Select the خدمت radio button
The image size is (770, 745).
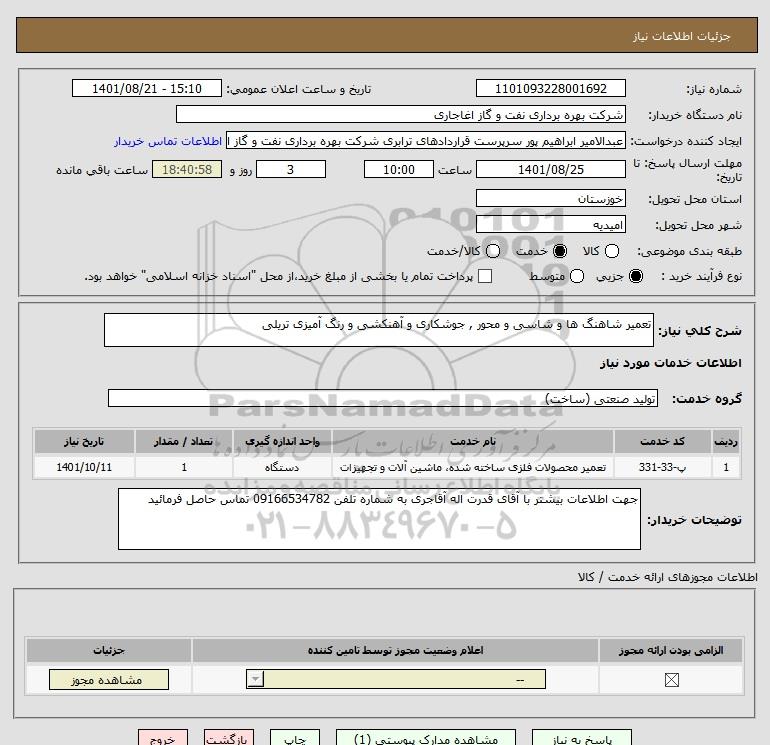click(559, 251)
